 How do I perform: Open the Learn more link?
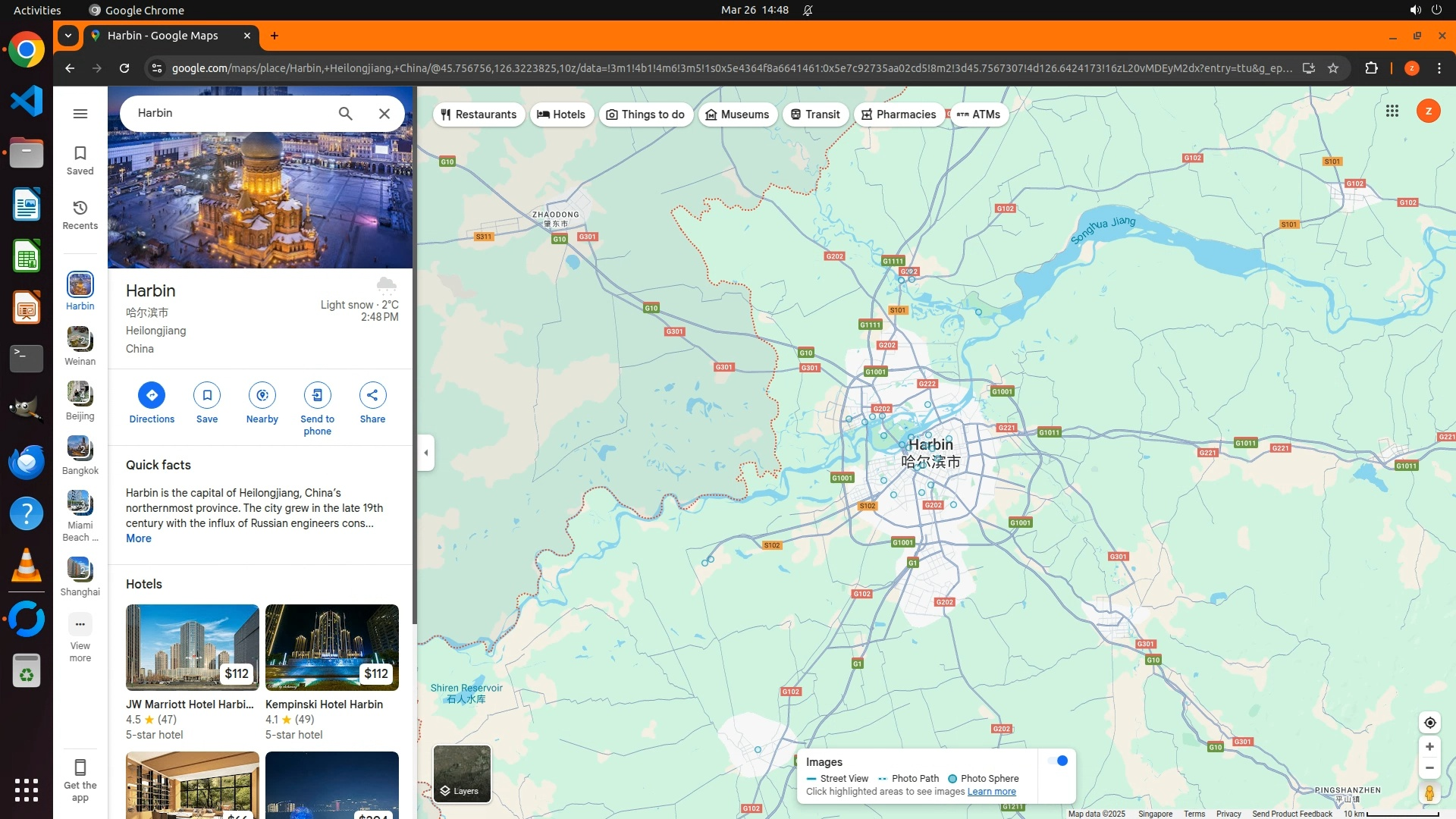pos(991,792)
